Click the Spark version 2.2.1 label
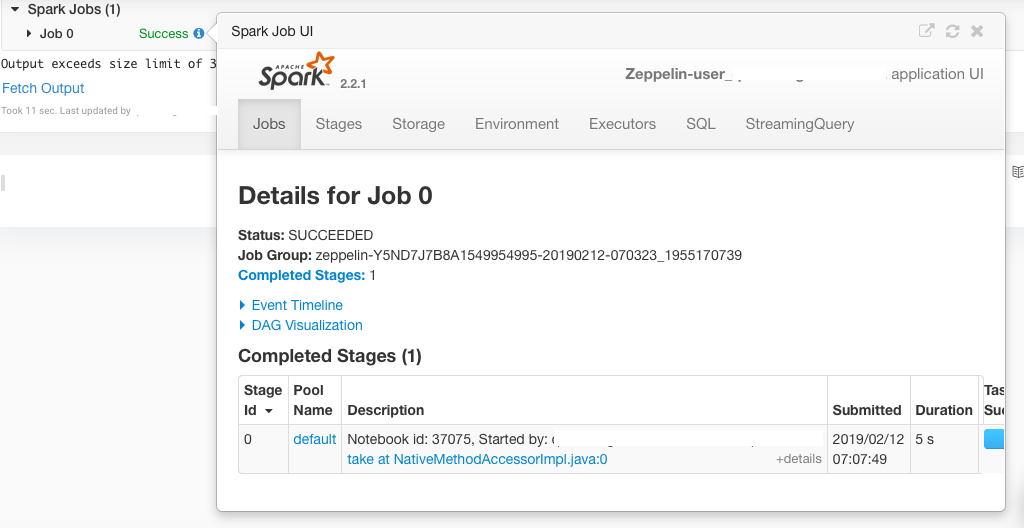Image resolution: width=1024 pixels, height=528 pixels. tap(353, 84)
